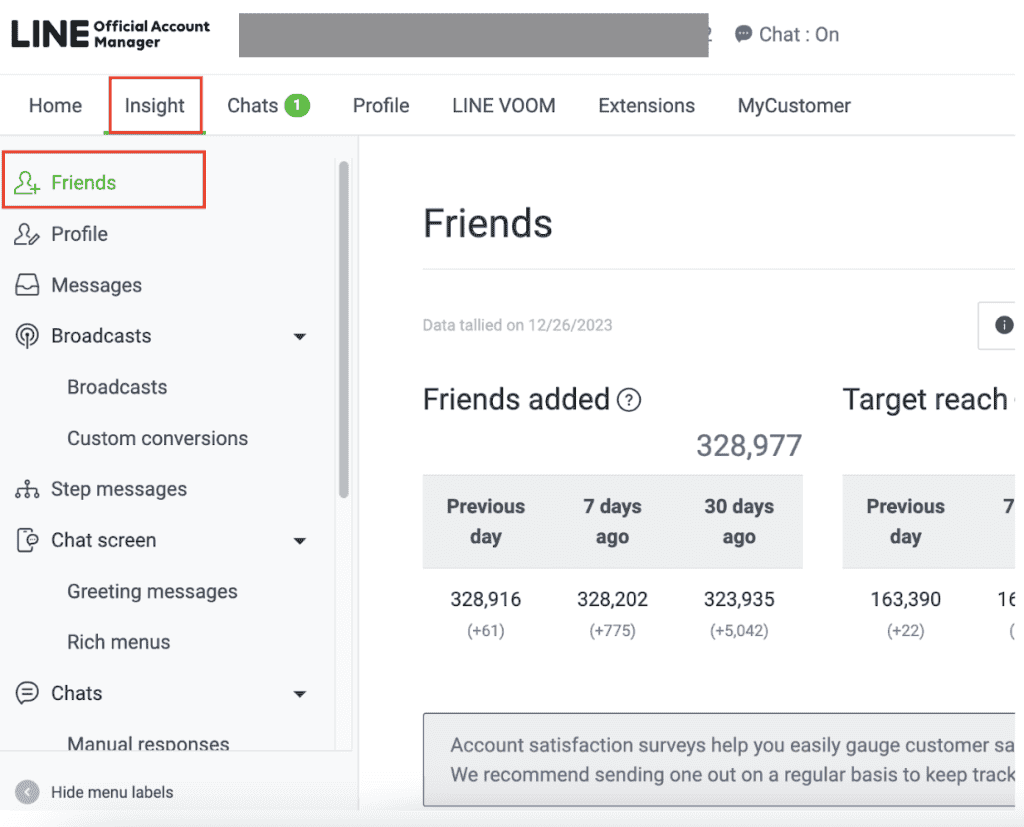Click the 30 days ago value 323,935
The image size is (1024, 827).
(x=739, y=599)
